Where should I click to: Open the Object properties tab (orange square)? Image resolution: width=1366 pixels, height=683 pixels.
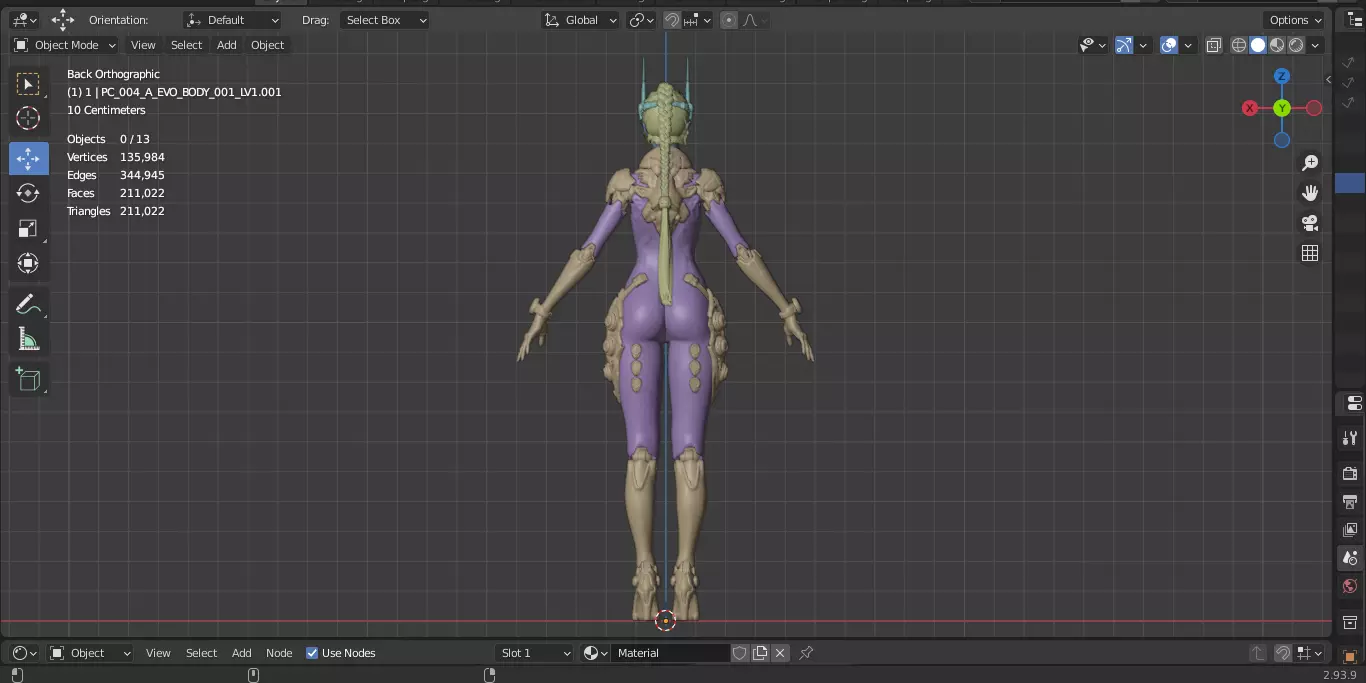(x=1350, y=656)
